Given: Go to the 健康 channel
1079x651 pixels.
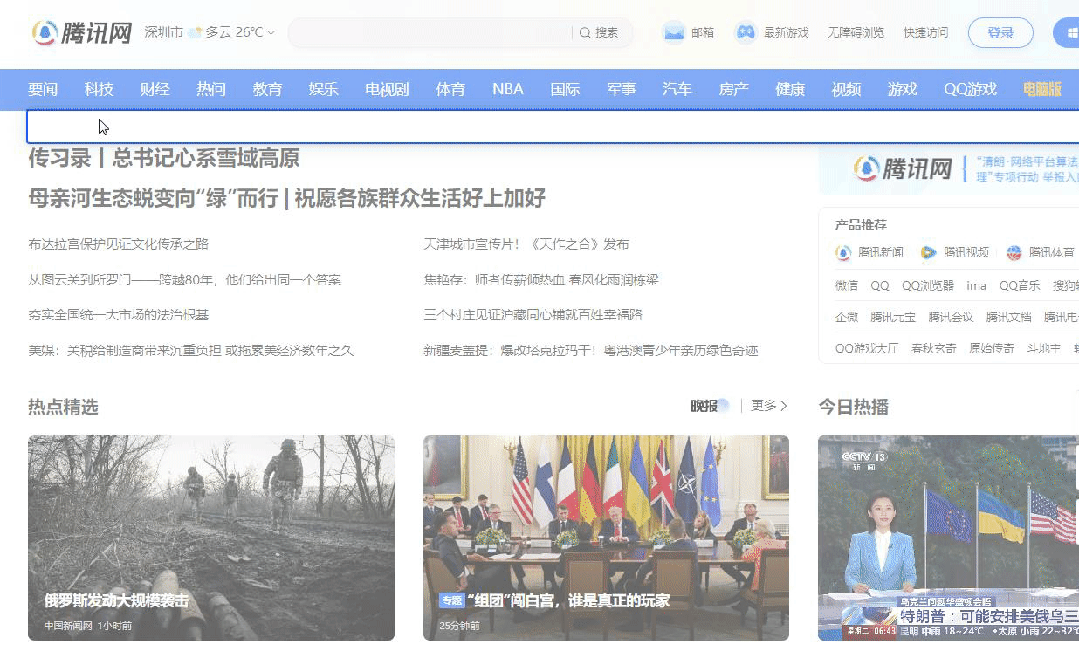Looking at the screenshot, I should [x=790, y=89].
